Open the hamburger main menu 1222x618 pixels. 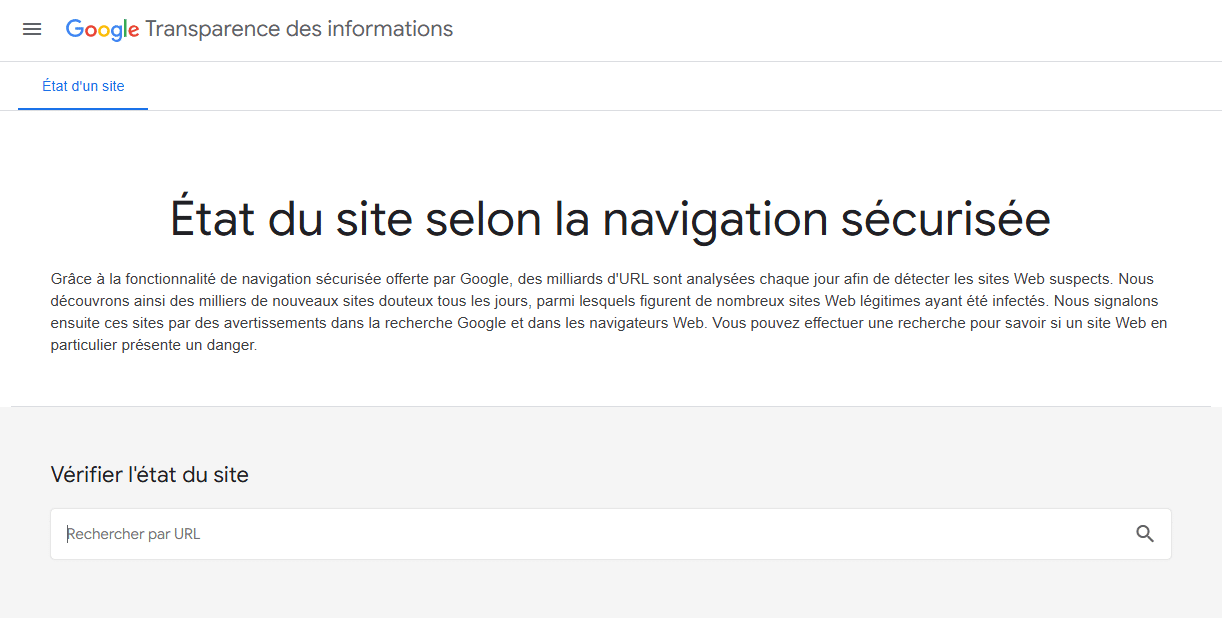click(32, 30)
